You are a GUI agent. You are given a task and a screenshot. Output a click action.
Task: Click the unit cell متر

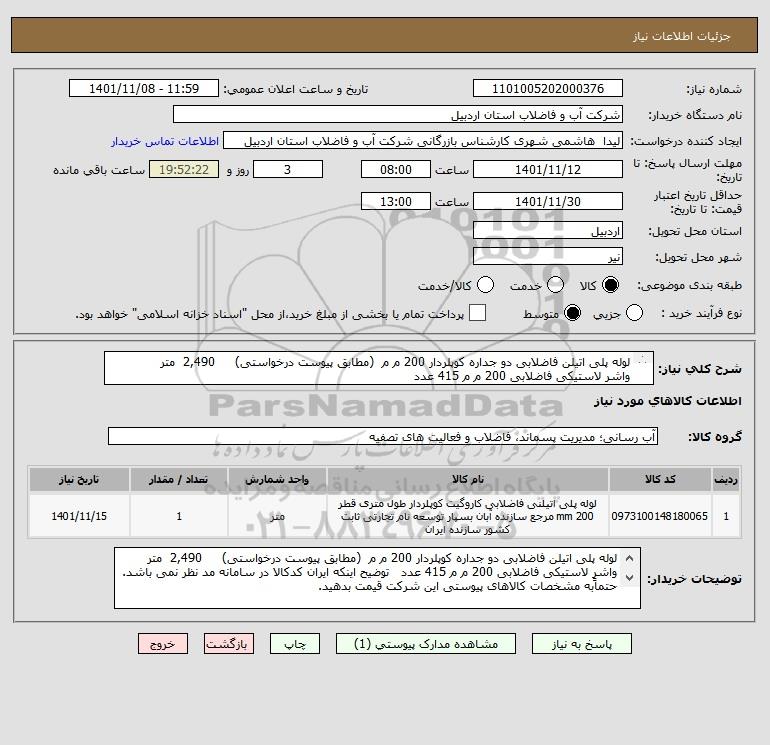pos(277,516)
